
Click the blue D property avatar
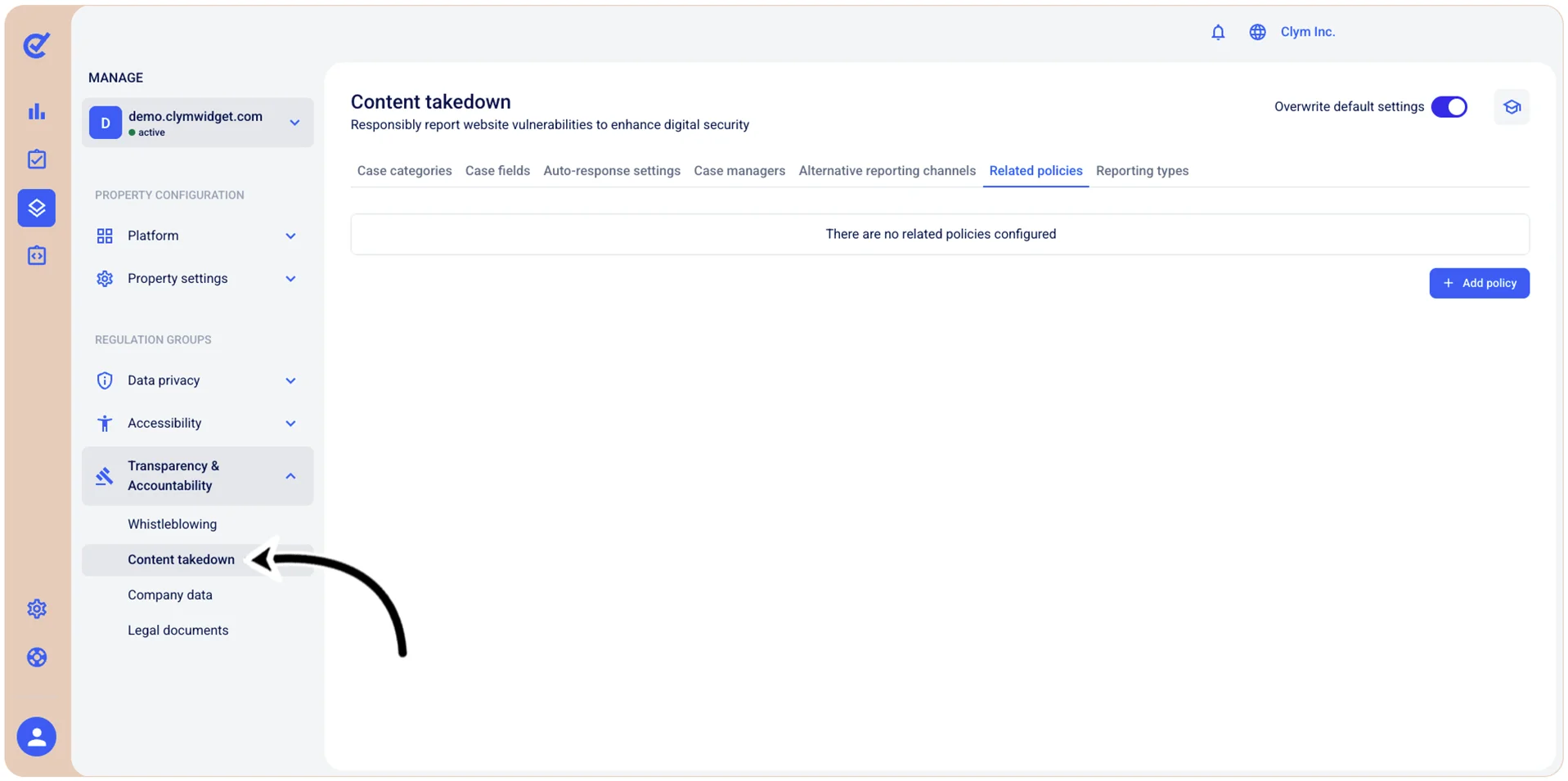(106, 123)
